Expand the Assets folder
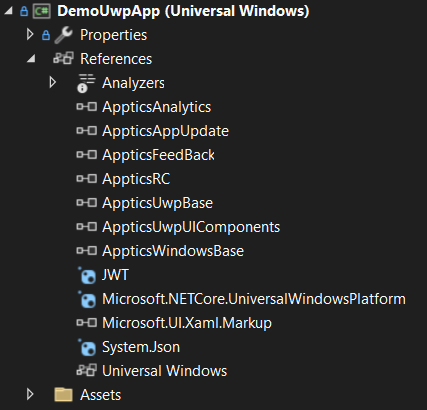Viewport: 427px width, 410px height. tap(30, 394)
